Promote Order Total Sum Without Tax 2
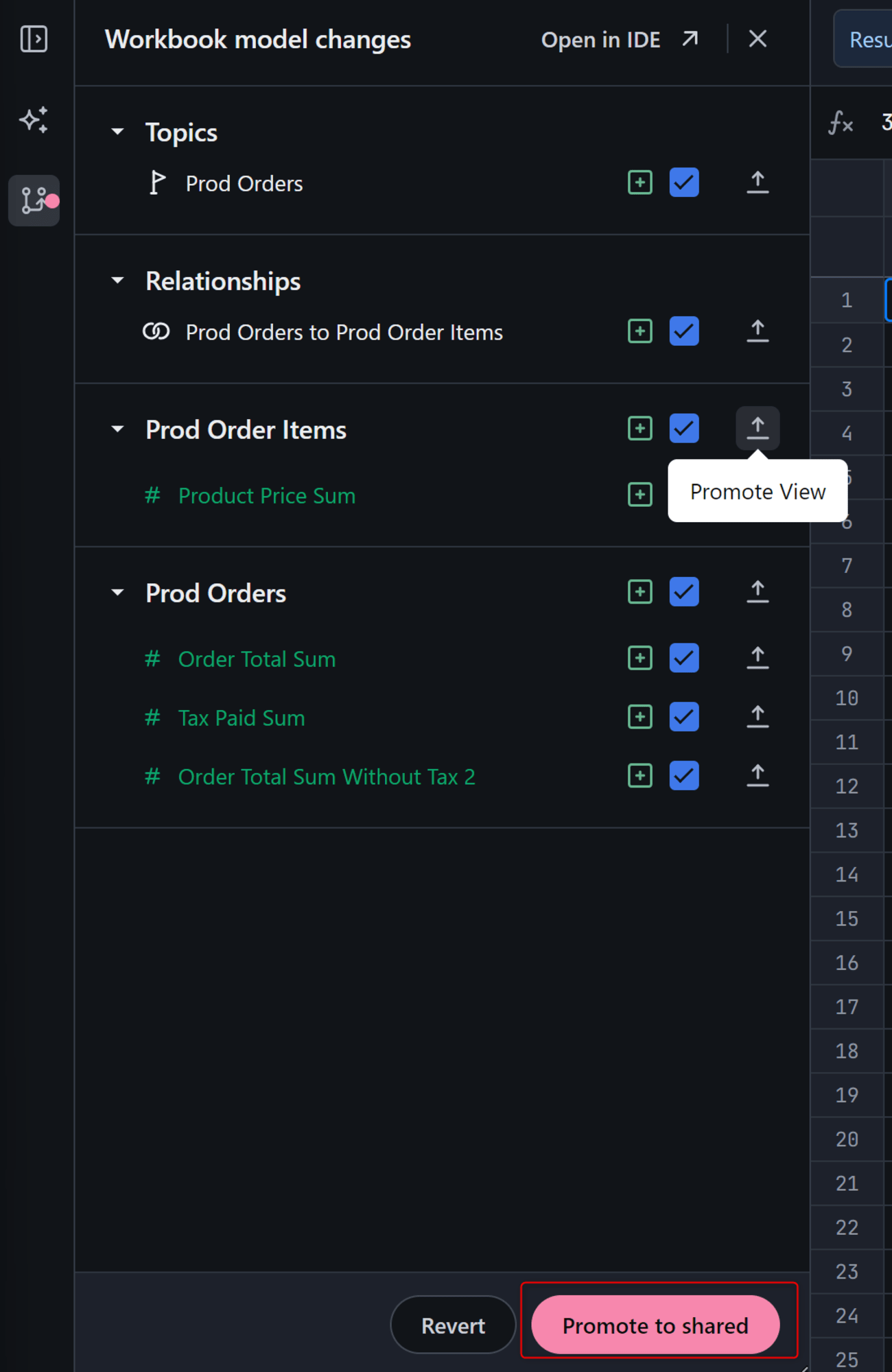 pyautogui.click(x=758, y=776)
